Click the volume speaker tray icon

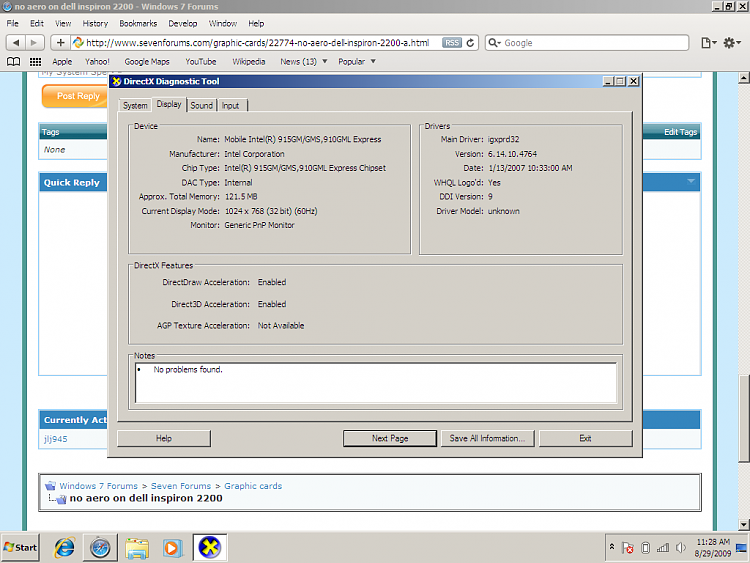(681, 548)
